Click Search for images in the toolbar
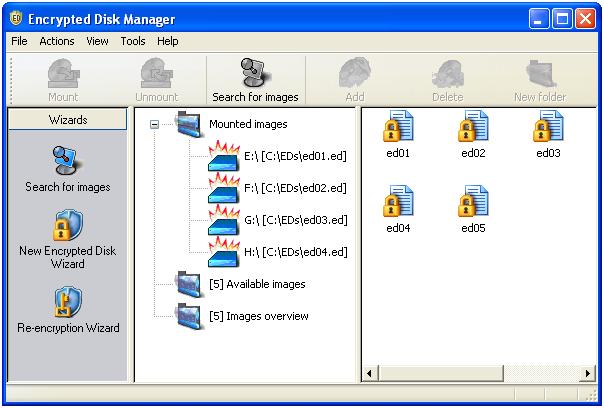Viewport: 604px width, 408px height. pos(255,80)
